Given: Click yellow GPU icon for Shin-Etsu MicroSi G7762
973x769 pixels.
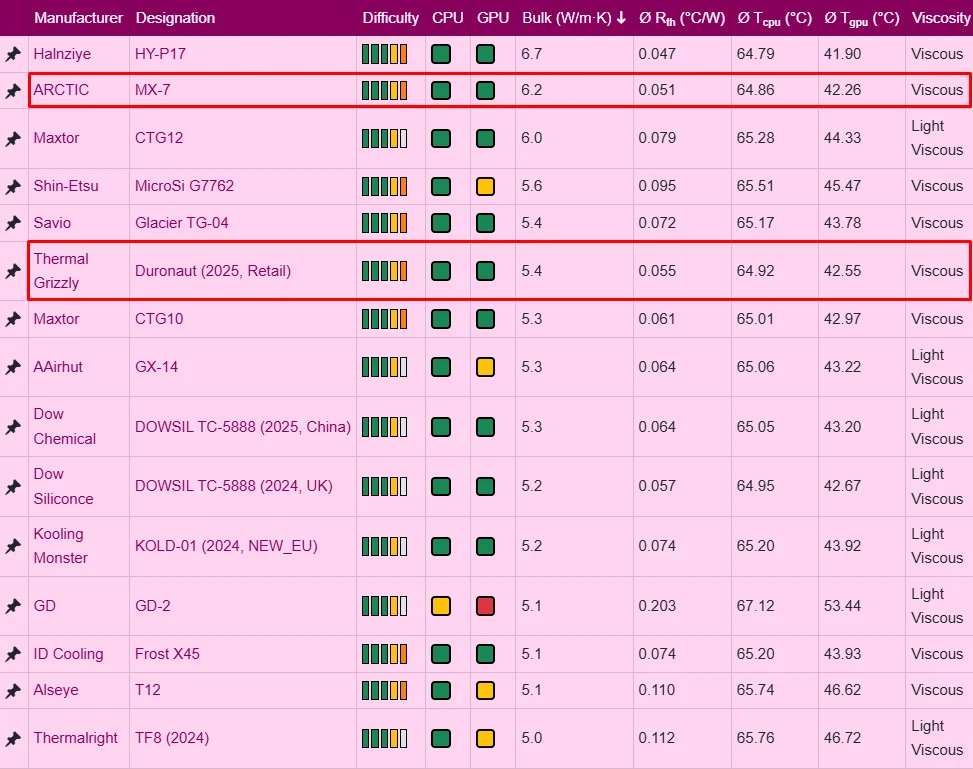Looking at the screenshot, I should click(485, 186).
